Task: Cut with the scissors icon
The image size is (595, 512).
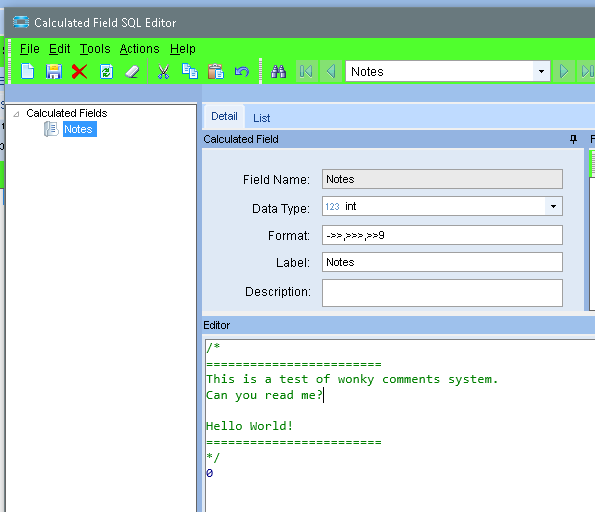Action: 164,71
